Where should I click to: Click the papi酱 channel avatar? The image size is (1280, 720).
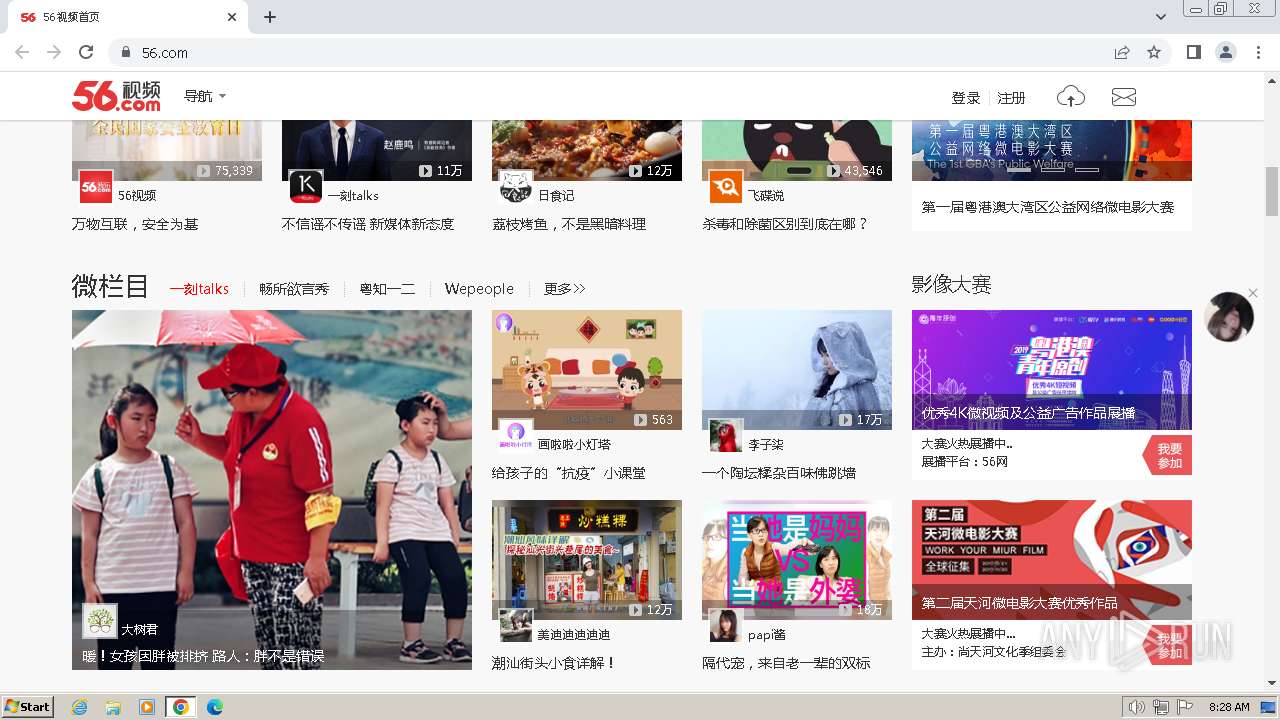tap(726, 626)
